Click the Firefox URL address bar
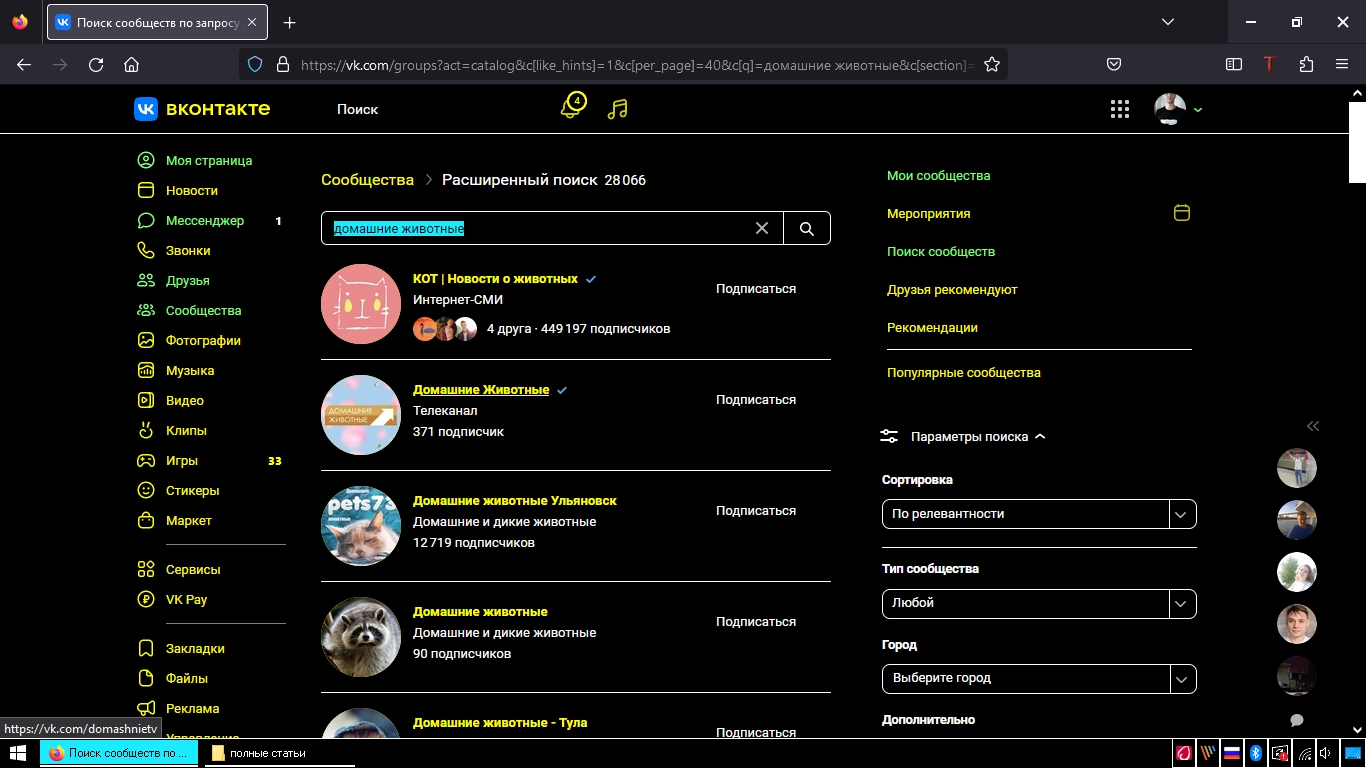 [636, 64]
